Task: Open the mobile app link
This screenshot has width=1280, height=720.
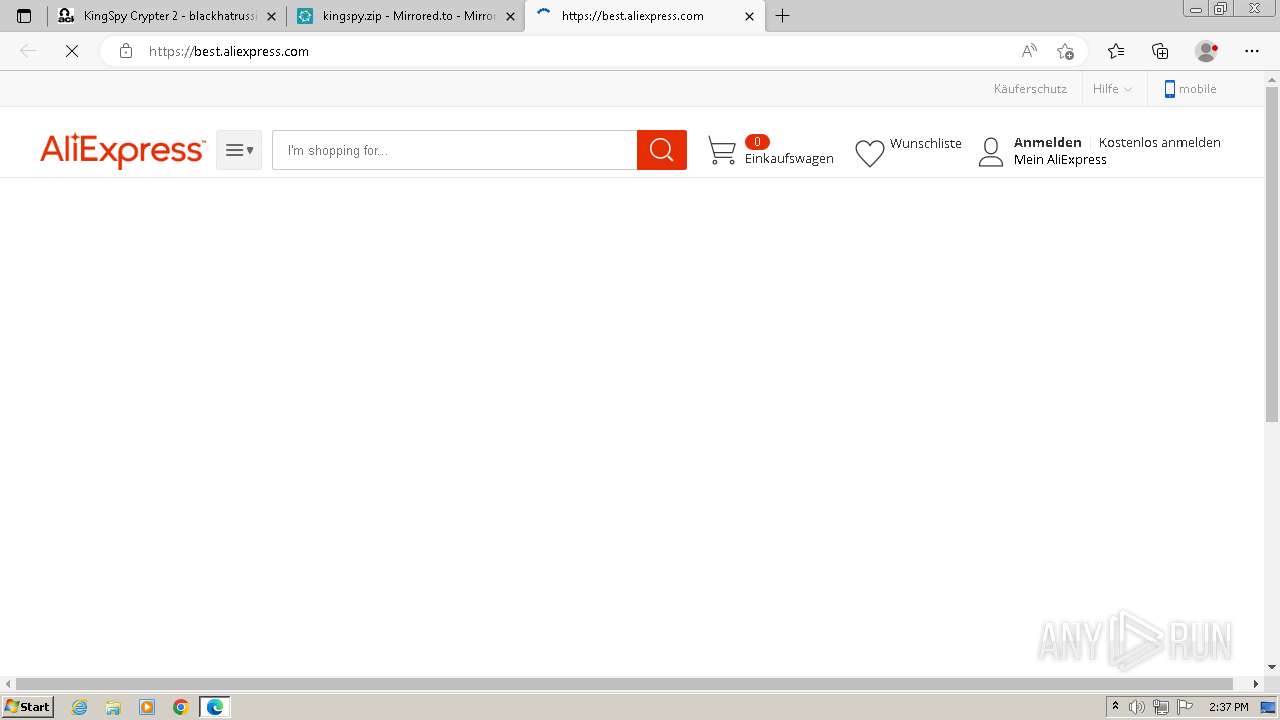Action: pyautogui.click(x=1190, y=89)
